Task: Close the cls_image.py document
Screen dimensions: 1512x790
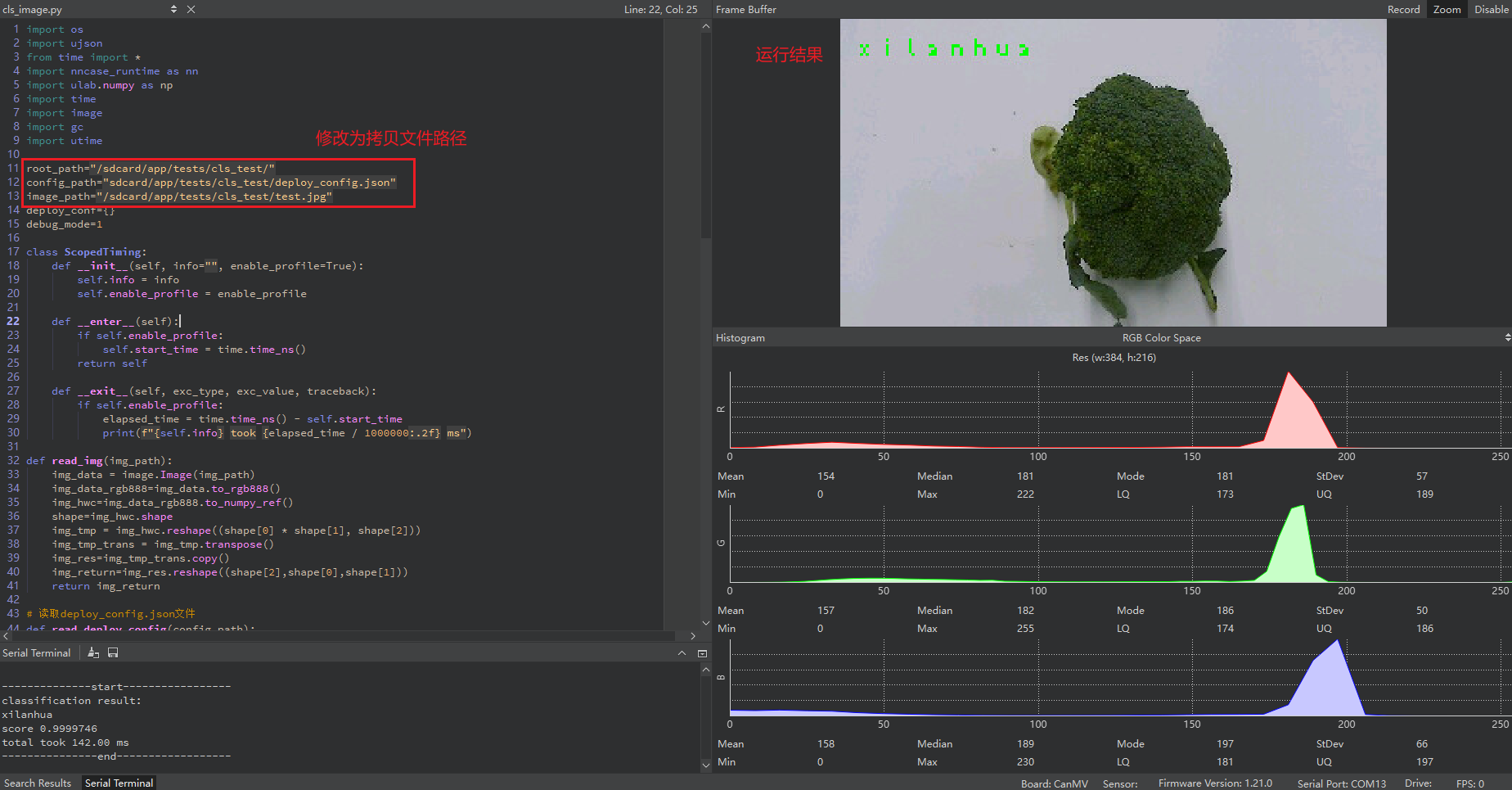Action: tap(191, 9)
